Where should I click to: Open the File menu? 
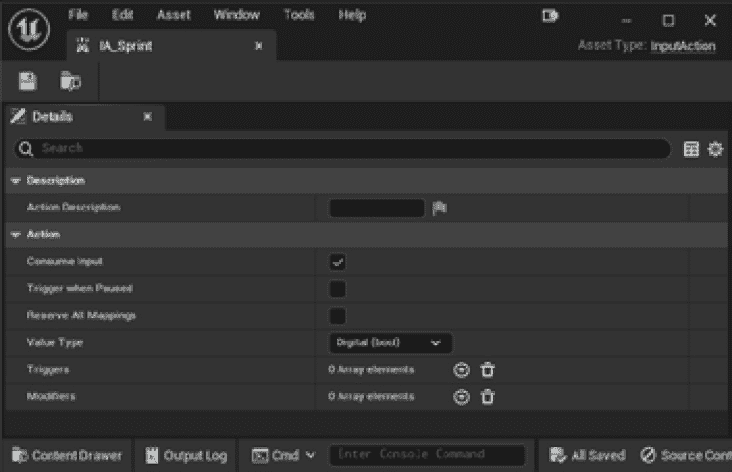[78, 15]
